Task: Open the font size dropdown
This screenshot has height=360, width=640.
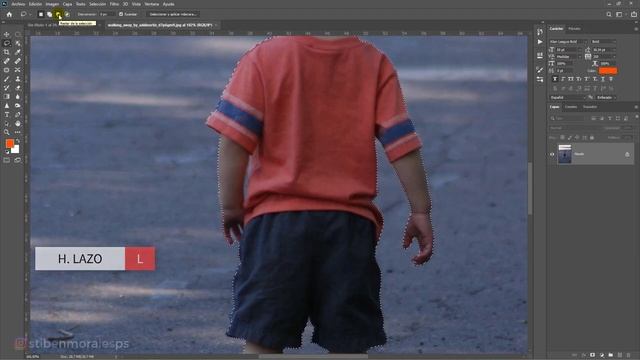Action: pyautogui.click(x=569, y=49)
